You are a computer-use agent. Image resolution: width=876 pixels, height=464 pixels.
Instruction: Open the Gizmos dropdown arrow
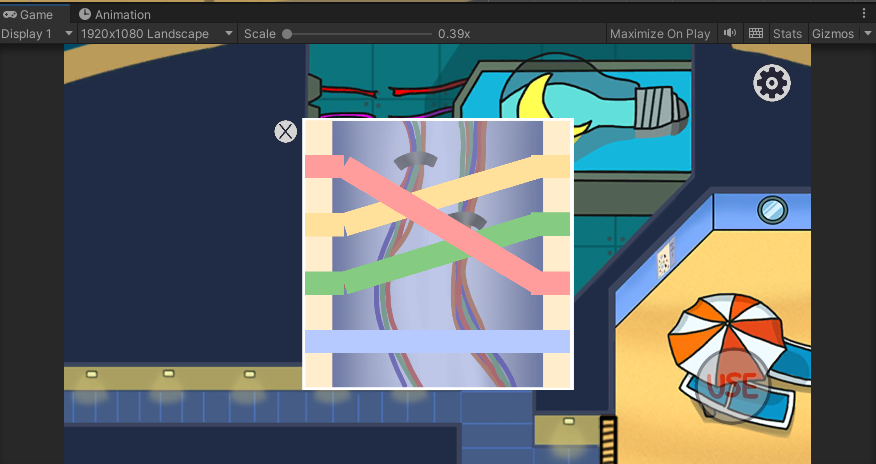coord(867,34)
